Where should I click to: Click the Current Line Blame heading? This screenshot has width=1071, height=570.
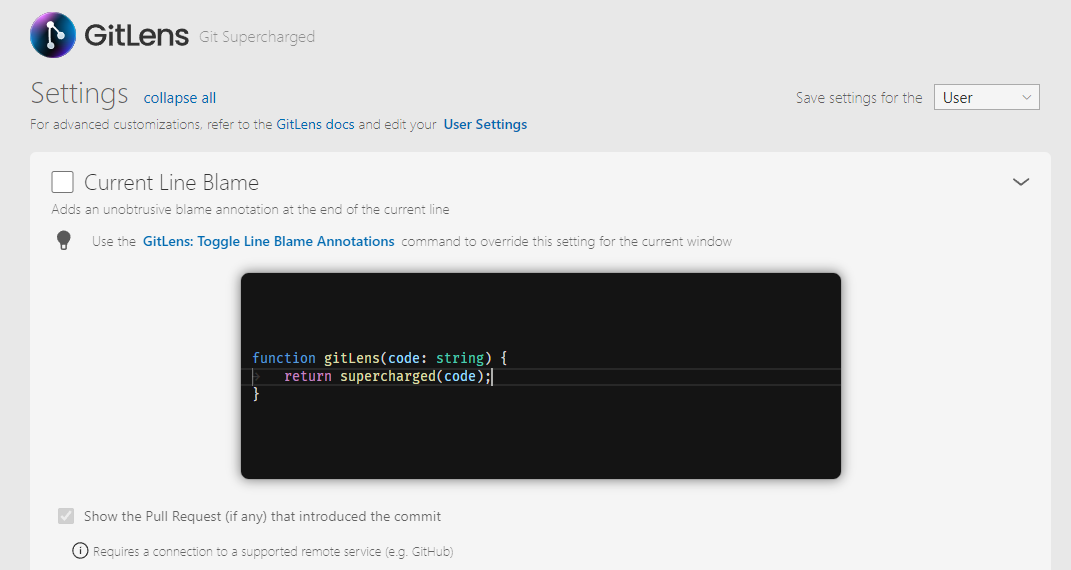pyautogui.click(x=171, y=182)
